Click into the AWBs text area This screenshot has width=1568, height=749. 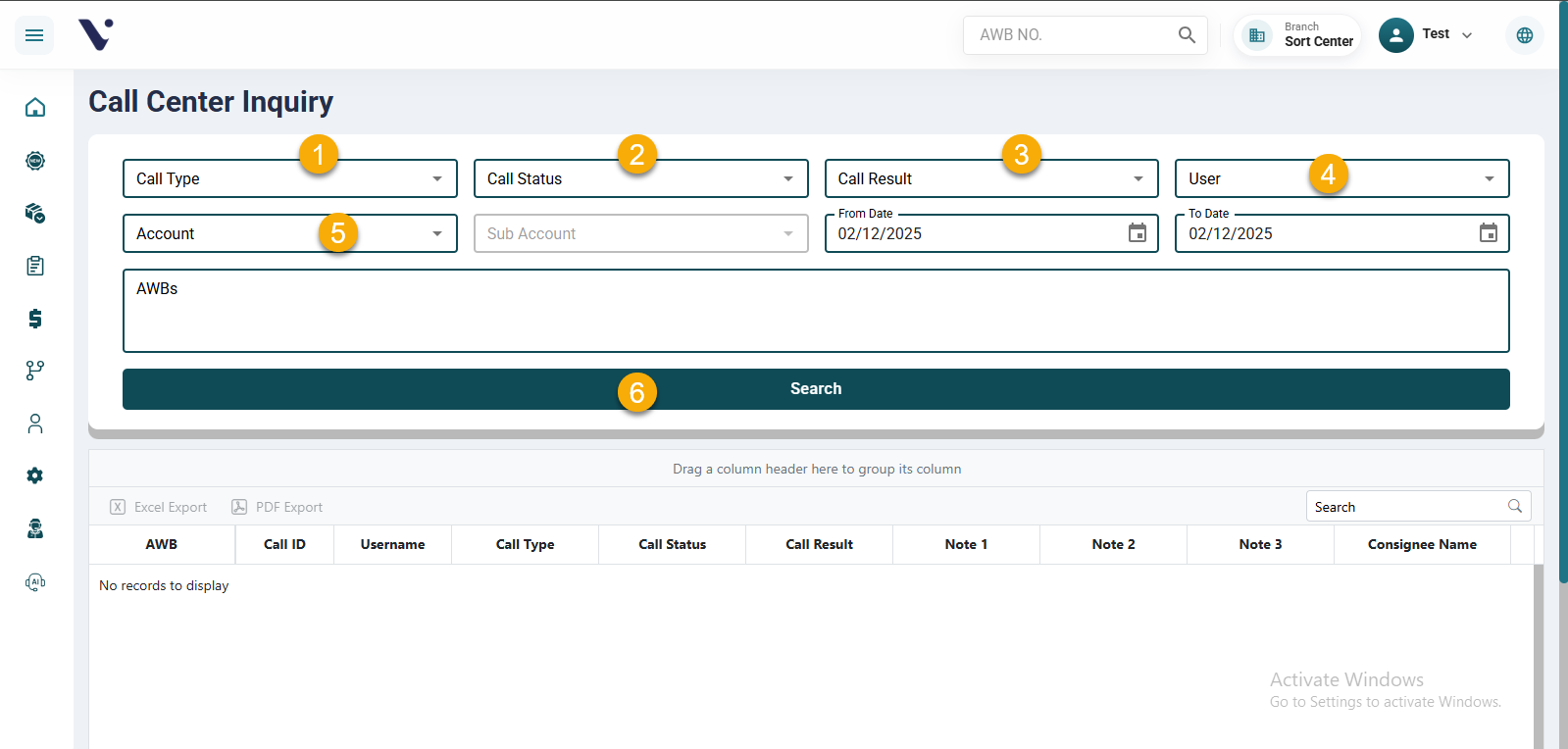pyautogui.click(x=816, y=311)
